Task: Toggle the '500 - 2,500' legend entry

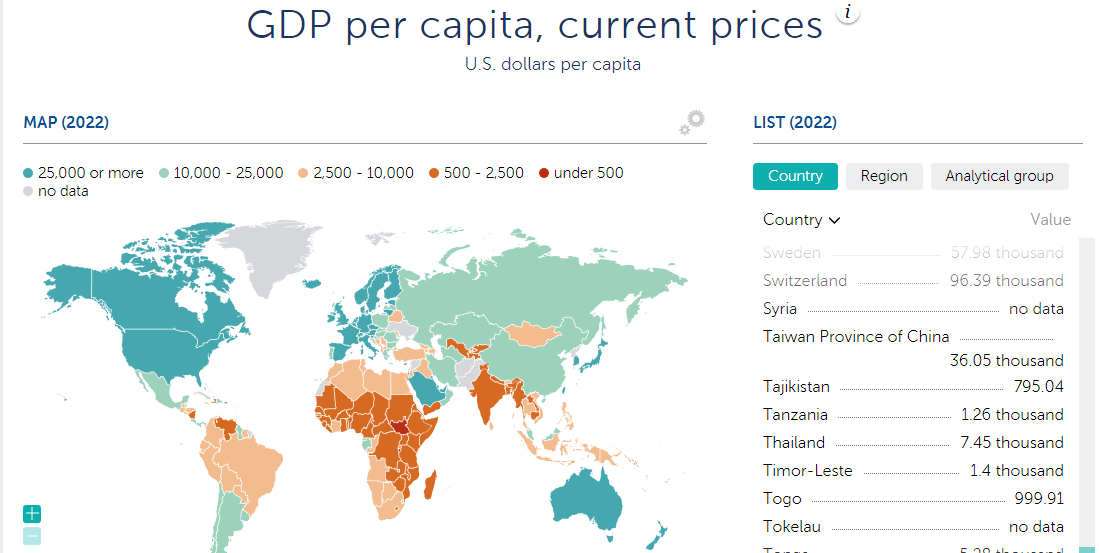Action: 476,173
